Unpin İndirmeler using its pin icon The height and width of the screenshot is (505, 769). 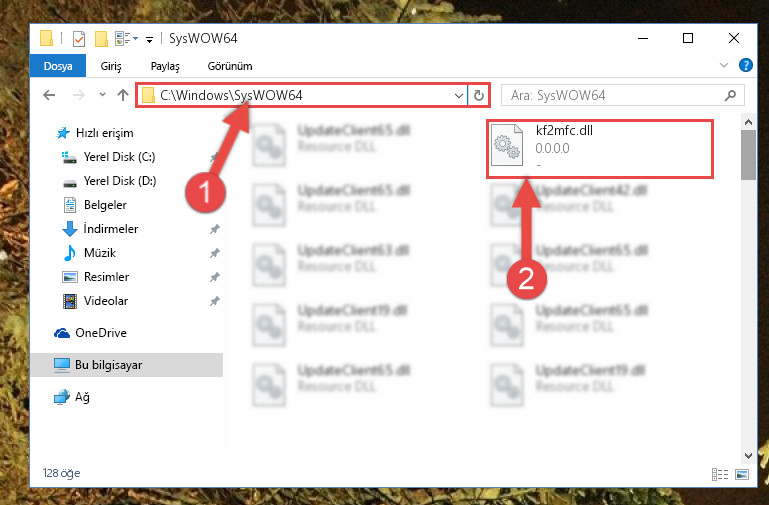click(214, 229)
